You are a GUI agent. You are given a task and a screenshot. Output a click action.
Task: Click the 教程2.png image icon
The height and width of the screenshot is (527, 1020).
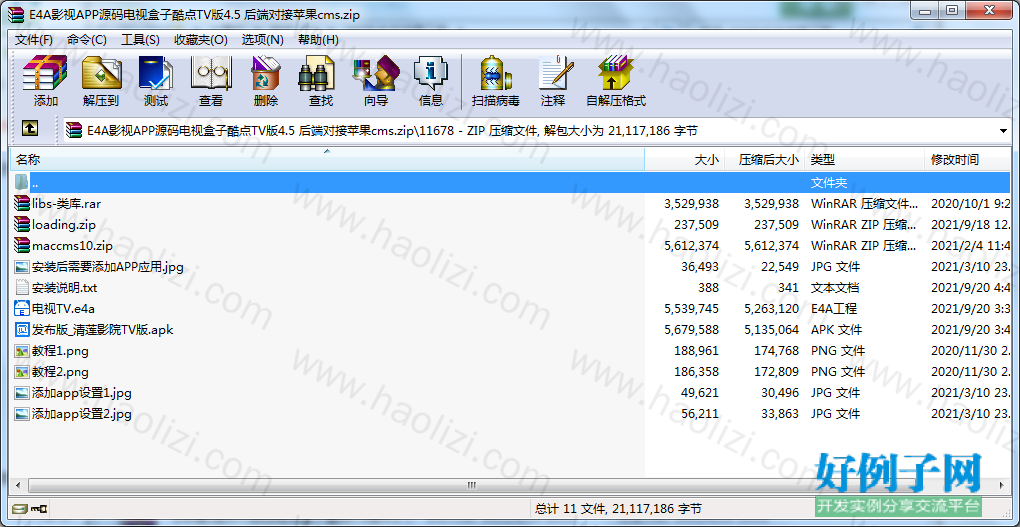point(22,372)
